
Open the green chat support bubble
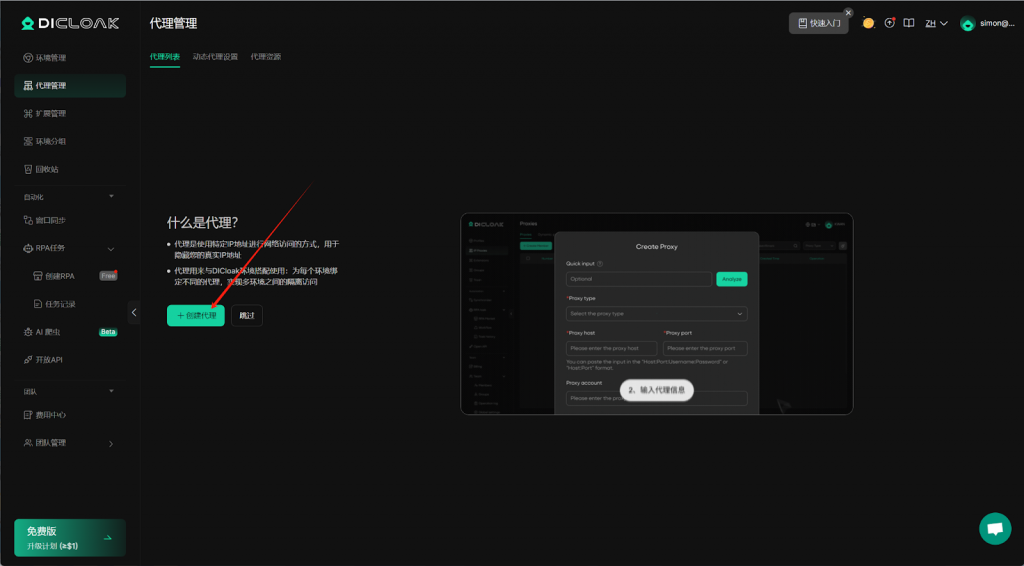pyautogui.click(x=994, y=529)
